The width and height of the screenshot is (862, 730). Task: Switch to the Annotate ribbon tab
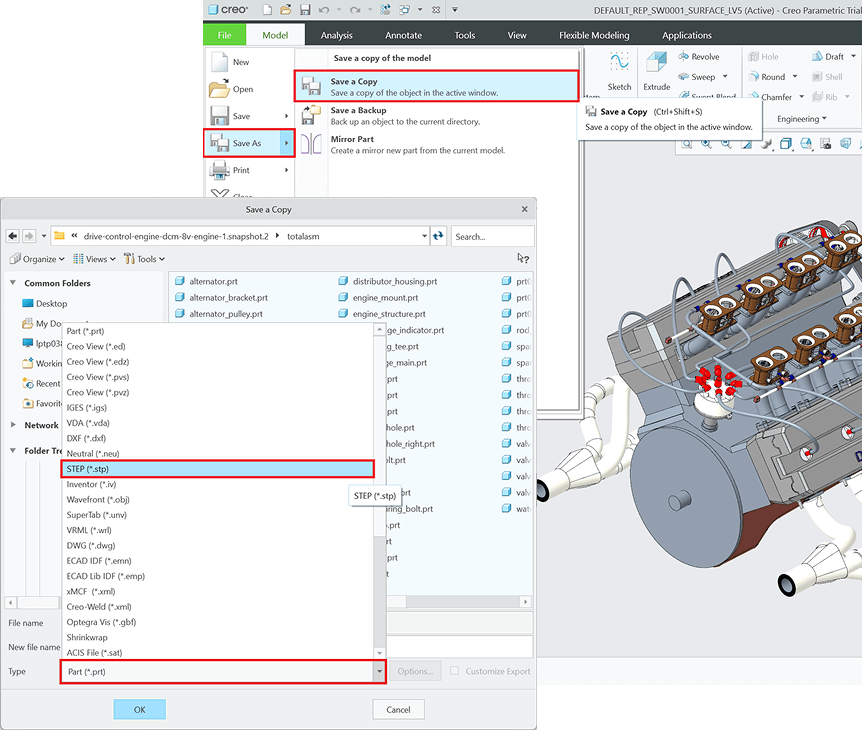click(x=404, y=35)
